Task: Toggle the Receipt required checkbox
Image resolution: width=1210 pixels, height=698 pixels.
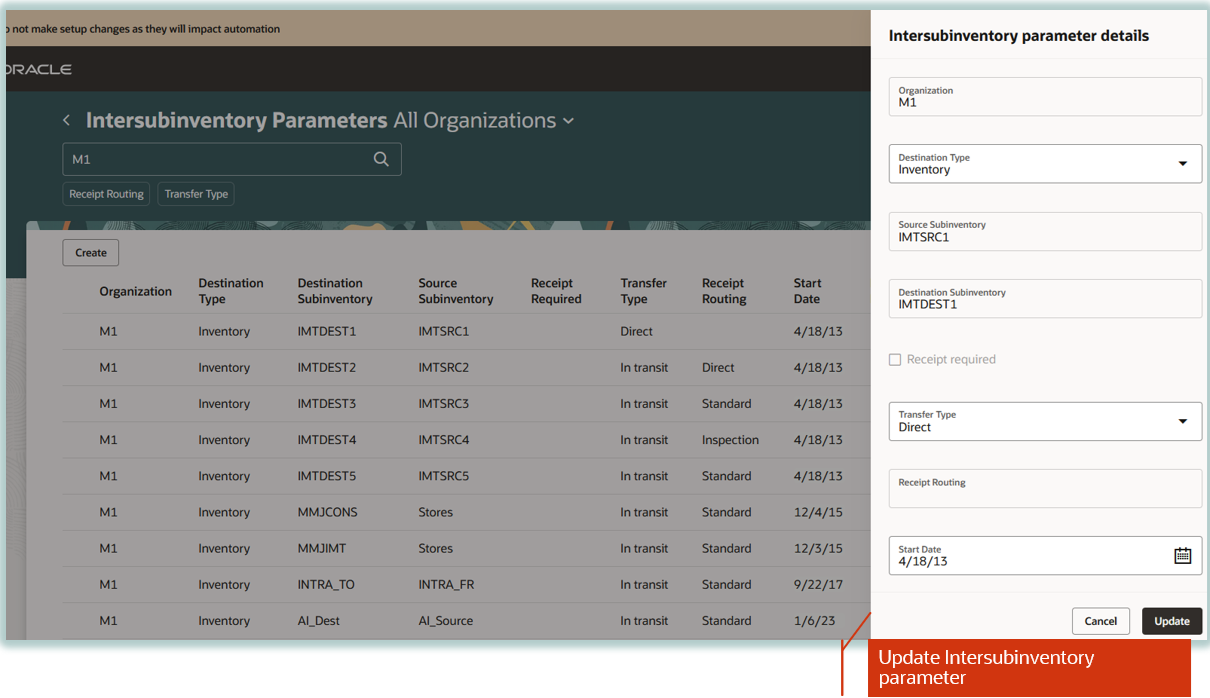Action: [895, 360]
